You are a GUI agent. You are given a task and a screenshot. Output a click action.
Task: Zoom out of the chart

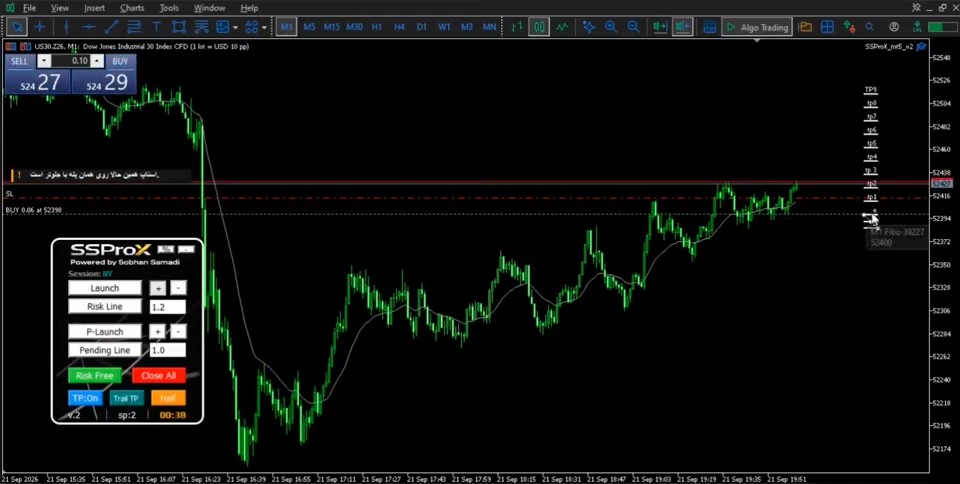[x=634, y=27]
